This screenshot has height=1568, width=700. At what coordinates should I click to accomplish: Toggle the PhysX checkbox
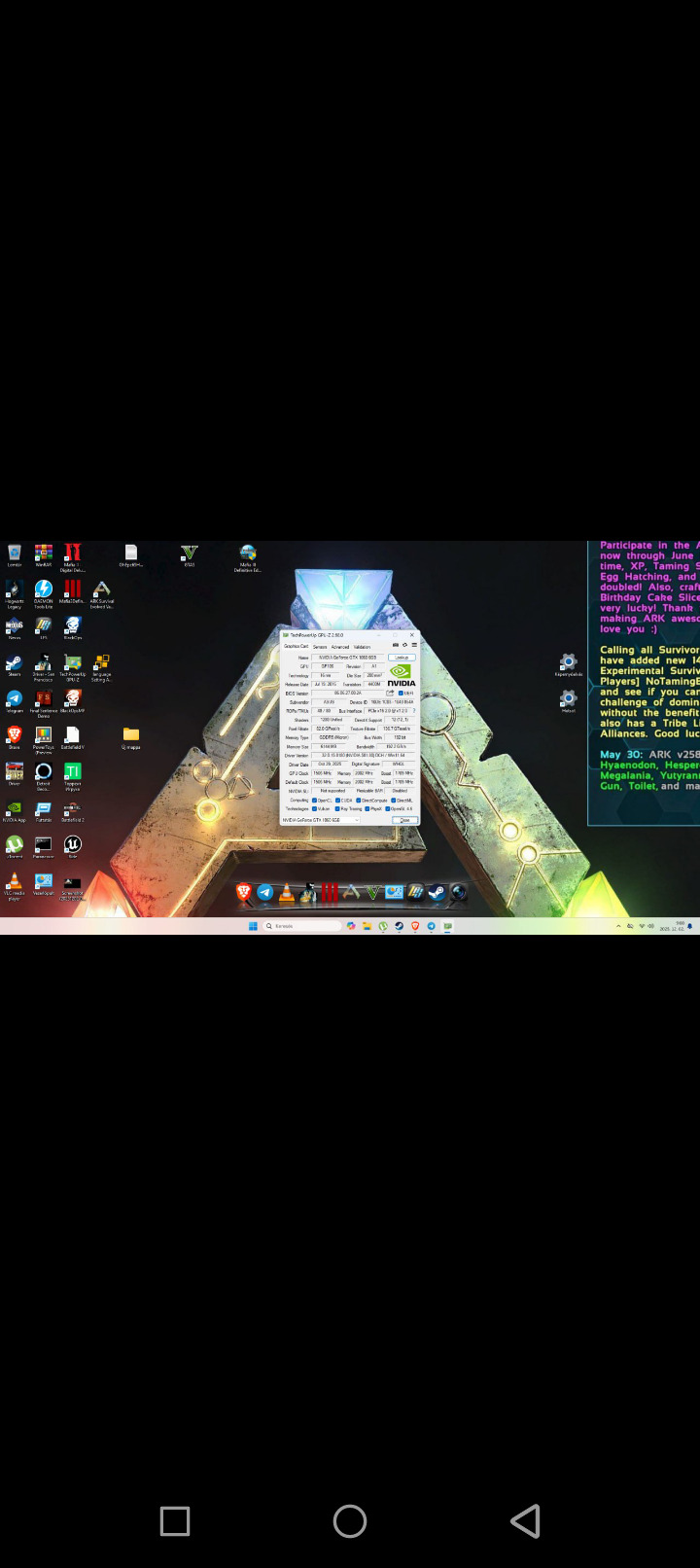click(367, 808)
